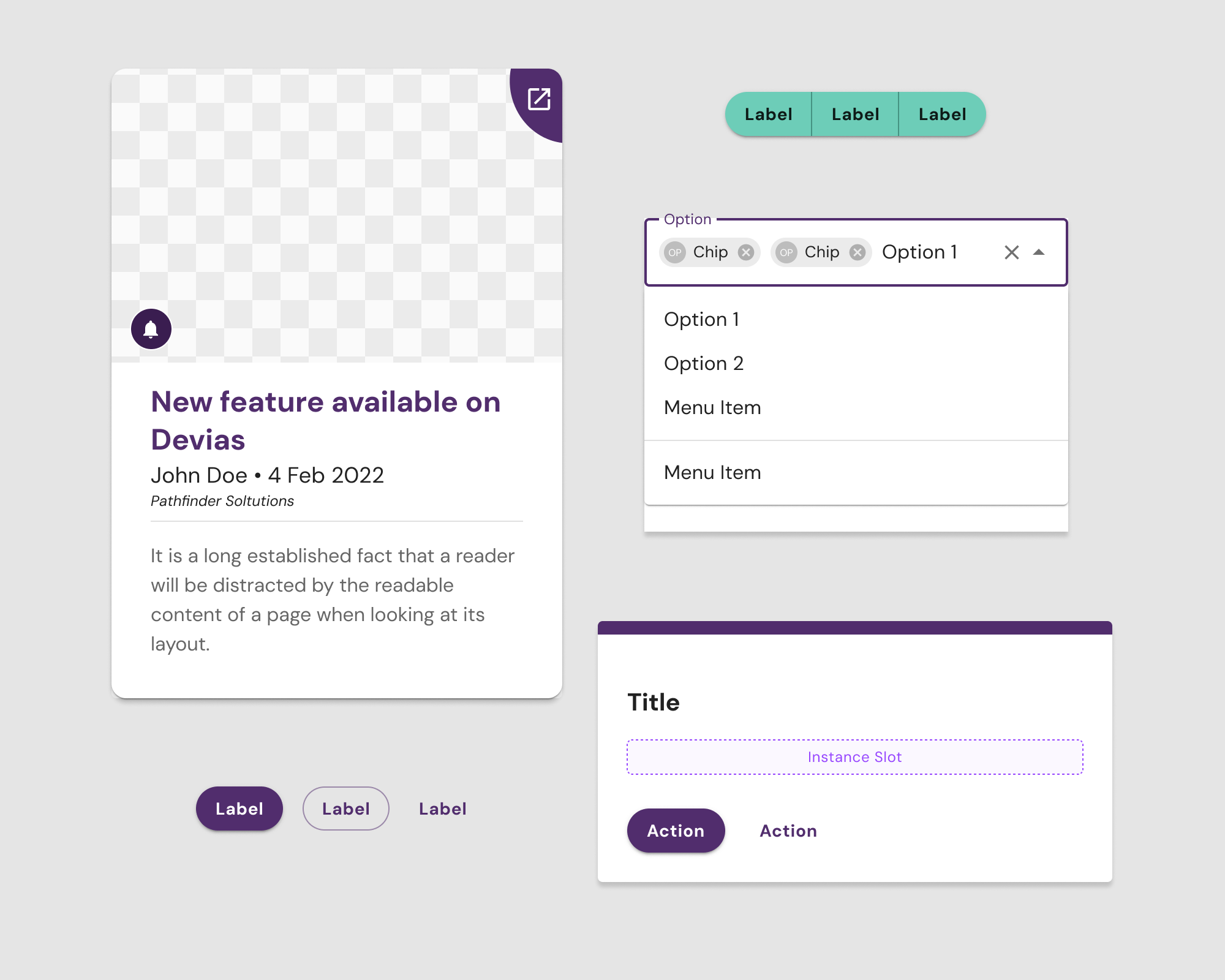The width and height of the screenshot is (1225, 980).
Task: Click the text Action button in dialog
Action: [x=788, y=831]
